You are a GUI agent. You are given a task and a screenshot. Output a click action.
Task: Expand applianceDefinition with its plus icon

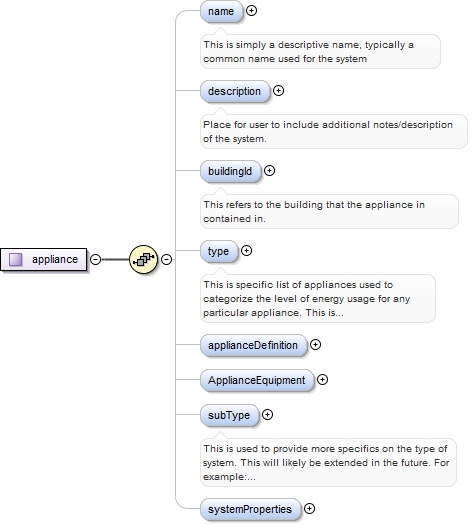click(x=315, y=345)
